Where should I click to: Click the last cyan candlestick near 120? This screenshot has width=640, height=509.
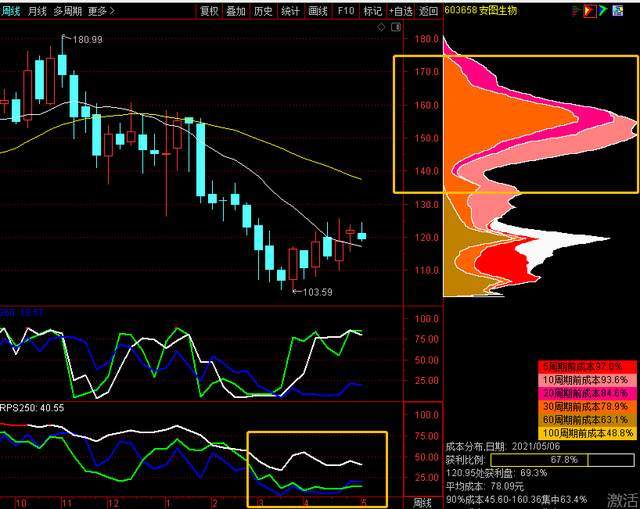pyautogui.click(x=362, y=236)
